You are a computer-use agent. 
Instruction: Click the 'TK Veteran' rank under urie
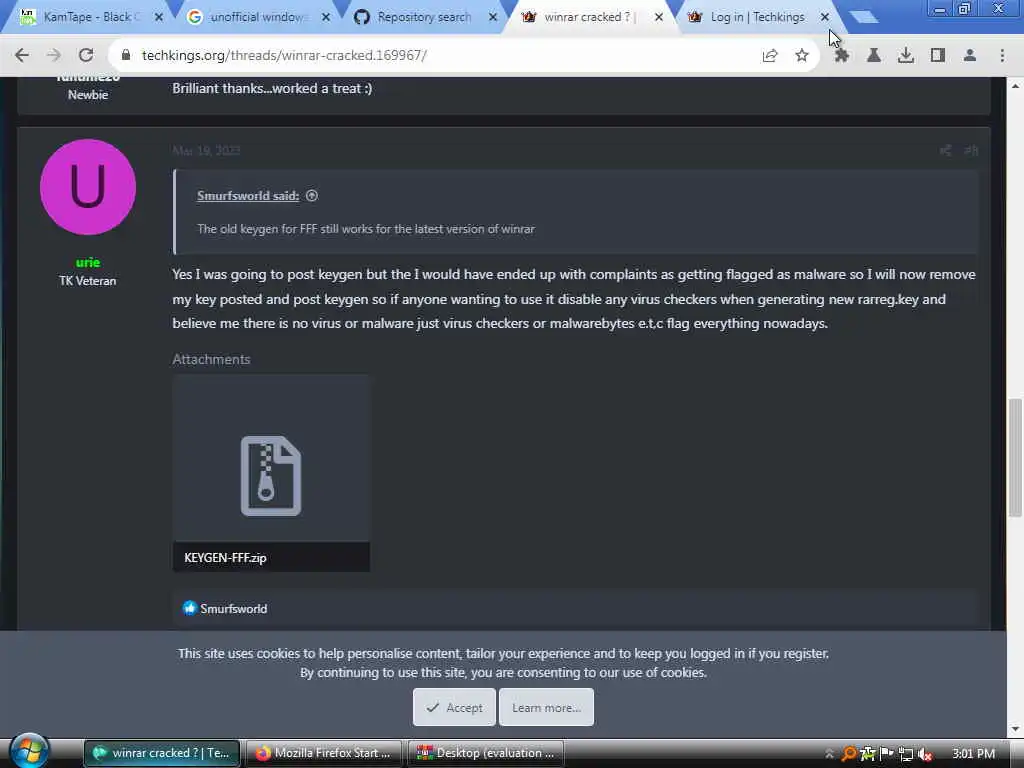click(88, 281)
